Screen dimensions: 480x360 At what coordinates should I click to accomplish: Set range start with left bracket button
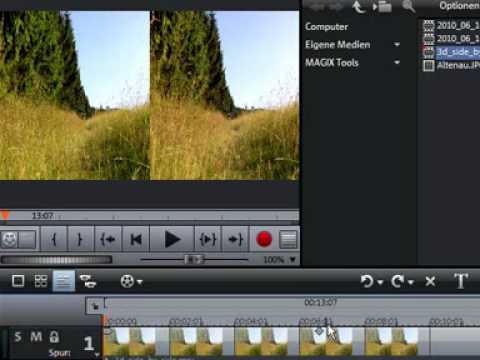pos(54,239)
